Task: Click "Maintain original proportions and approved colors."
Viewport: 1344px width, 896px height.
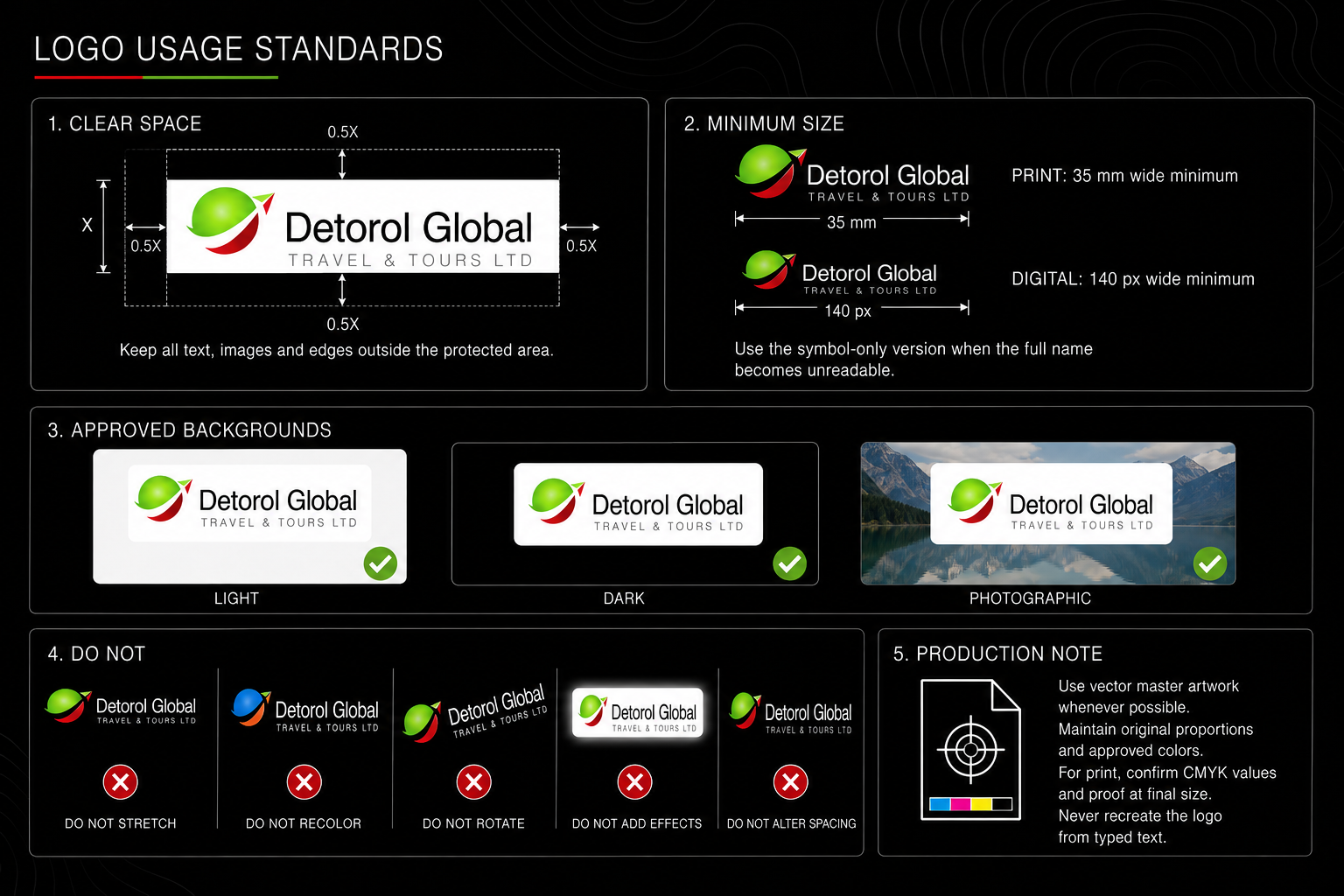Action: tap(1156, 739)
